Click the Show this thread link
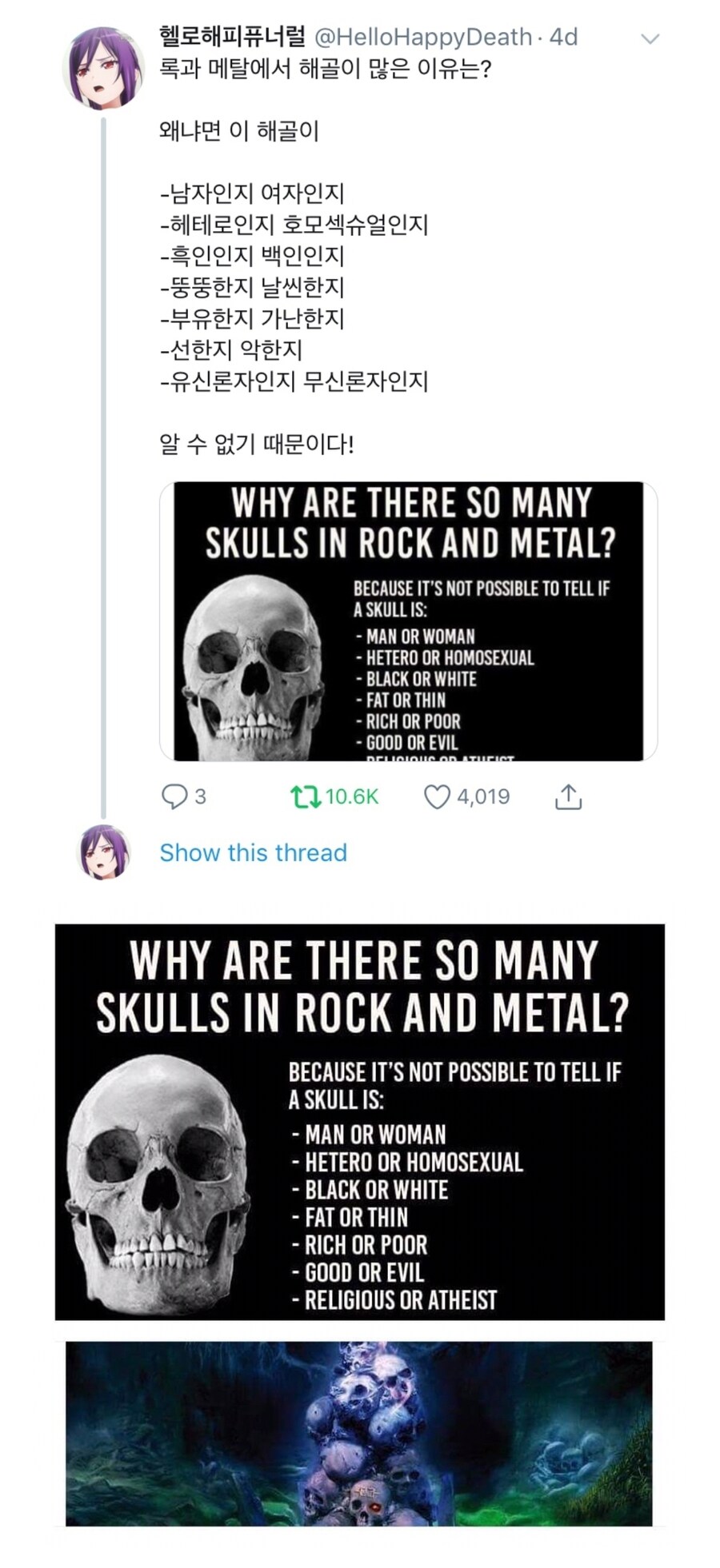This screenshot has width=720, height=1568. pos(253,852)
